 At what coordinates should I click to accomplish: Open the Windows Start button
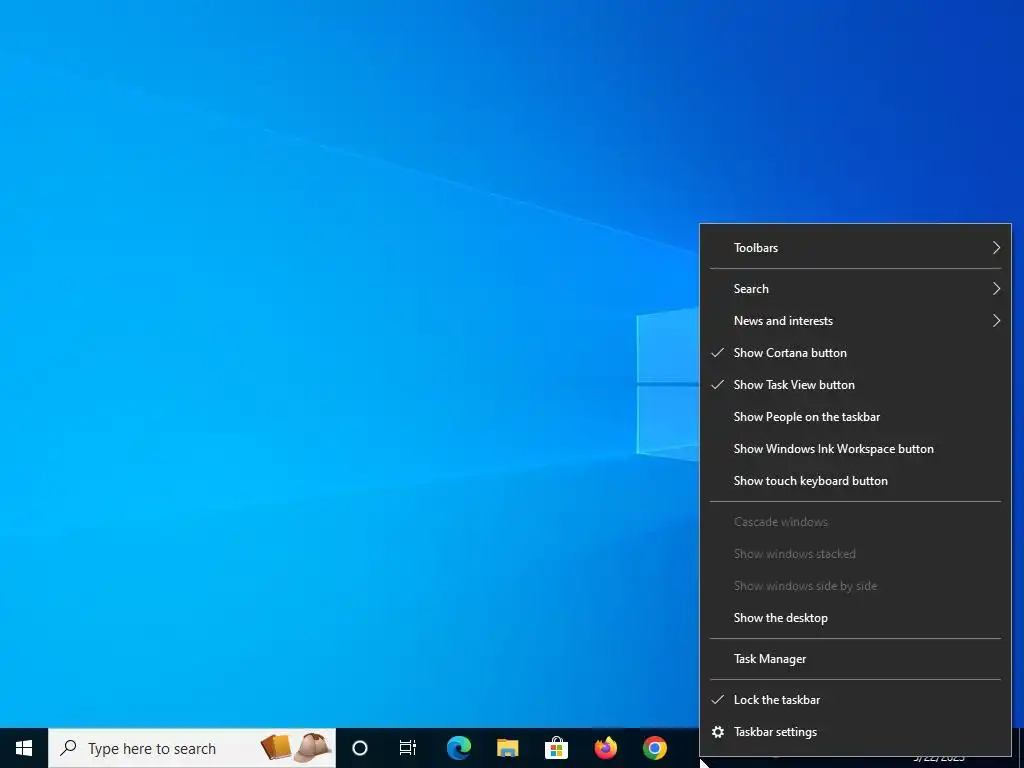(24, 748)
